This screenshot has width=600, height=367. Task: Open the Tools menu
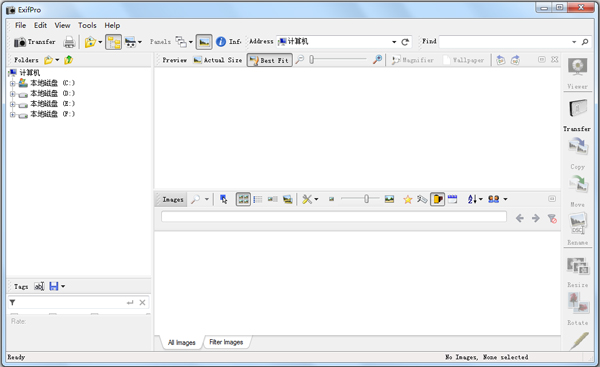pos(87,25)
